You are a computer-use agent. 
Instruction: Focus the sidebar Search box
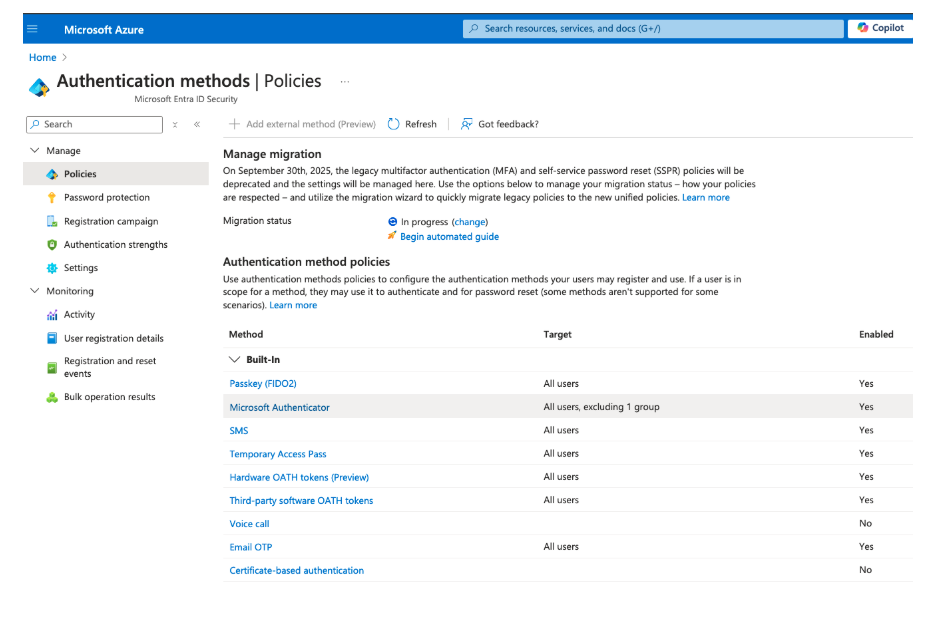click(94, 124)
